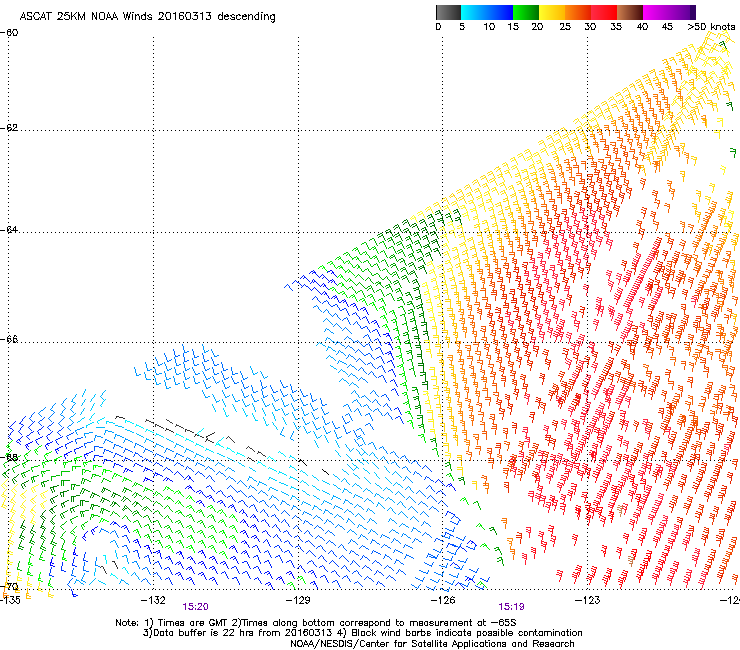This screenshot has height=650, width=740.
Task: Click the magenta 40–45 knots color segment
Action: (656, 12)
